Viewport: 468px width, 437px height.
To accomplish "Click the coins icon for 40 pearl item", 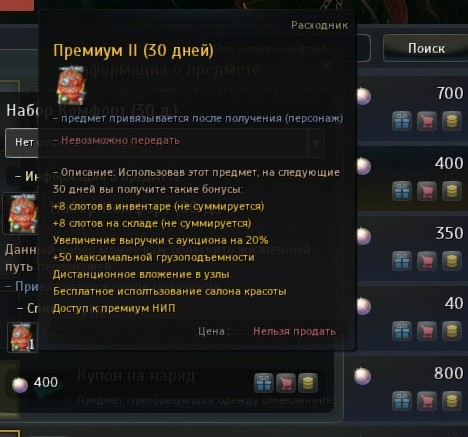I will tap(452, 331).
